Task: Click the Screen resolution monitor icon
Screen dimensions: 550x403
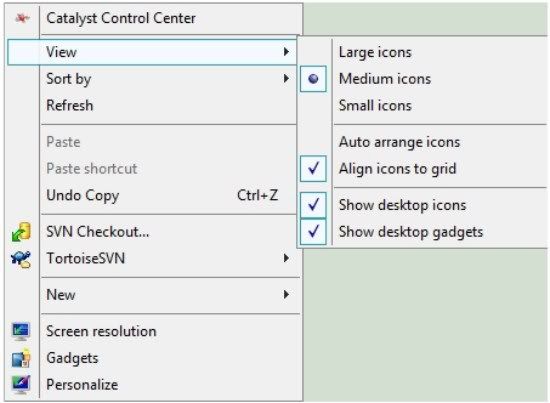Action: [21, 331]
